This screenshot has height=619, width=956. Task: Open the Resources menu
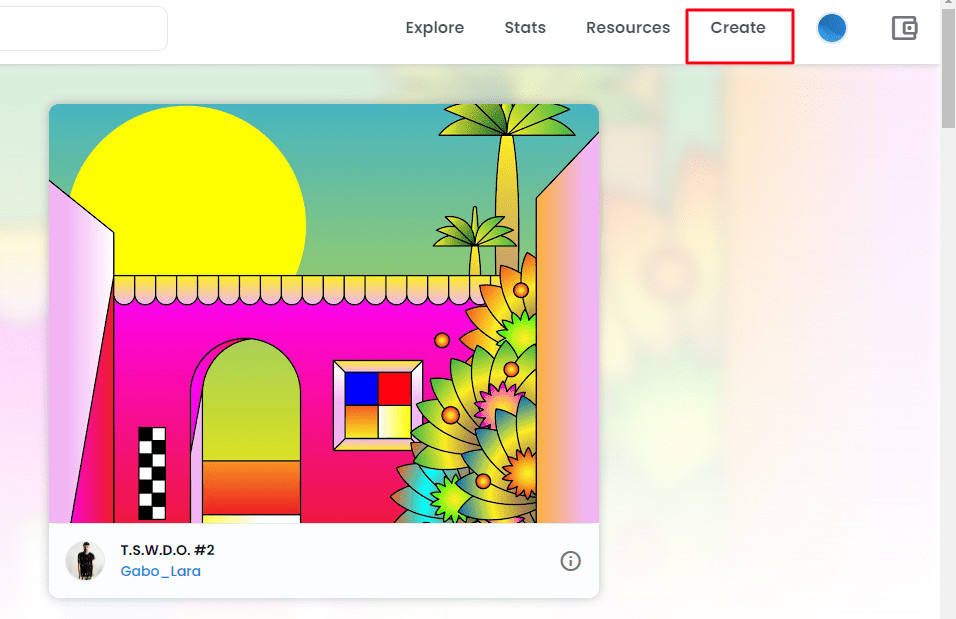(628, 28)
